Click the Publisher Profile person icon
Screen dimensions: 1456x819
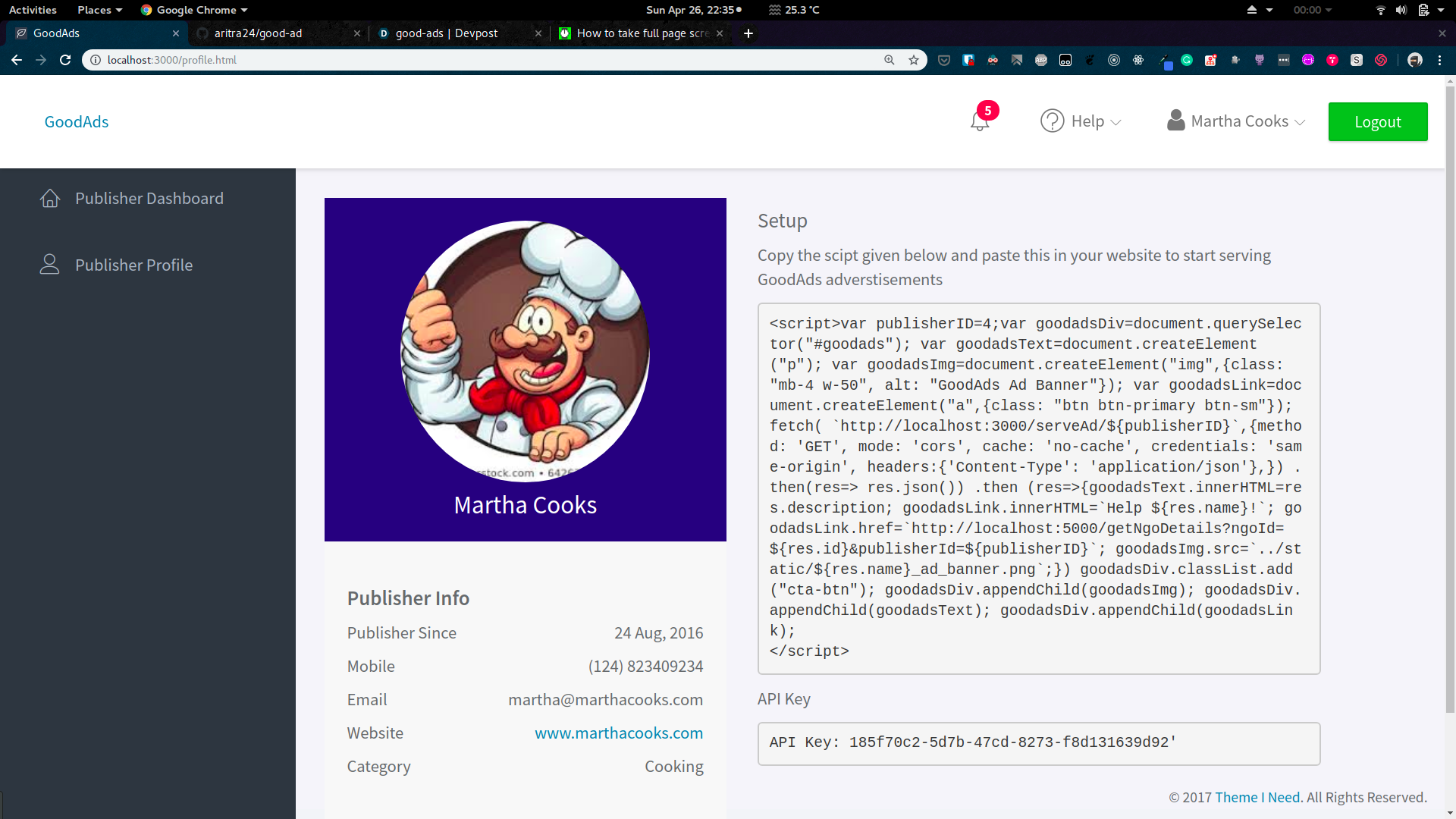[x=50, y=265]
